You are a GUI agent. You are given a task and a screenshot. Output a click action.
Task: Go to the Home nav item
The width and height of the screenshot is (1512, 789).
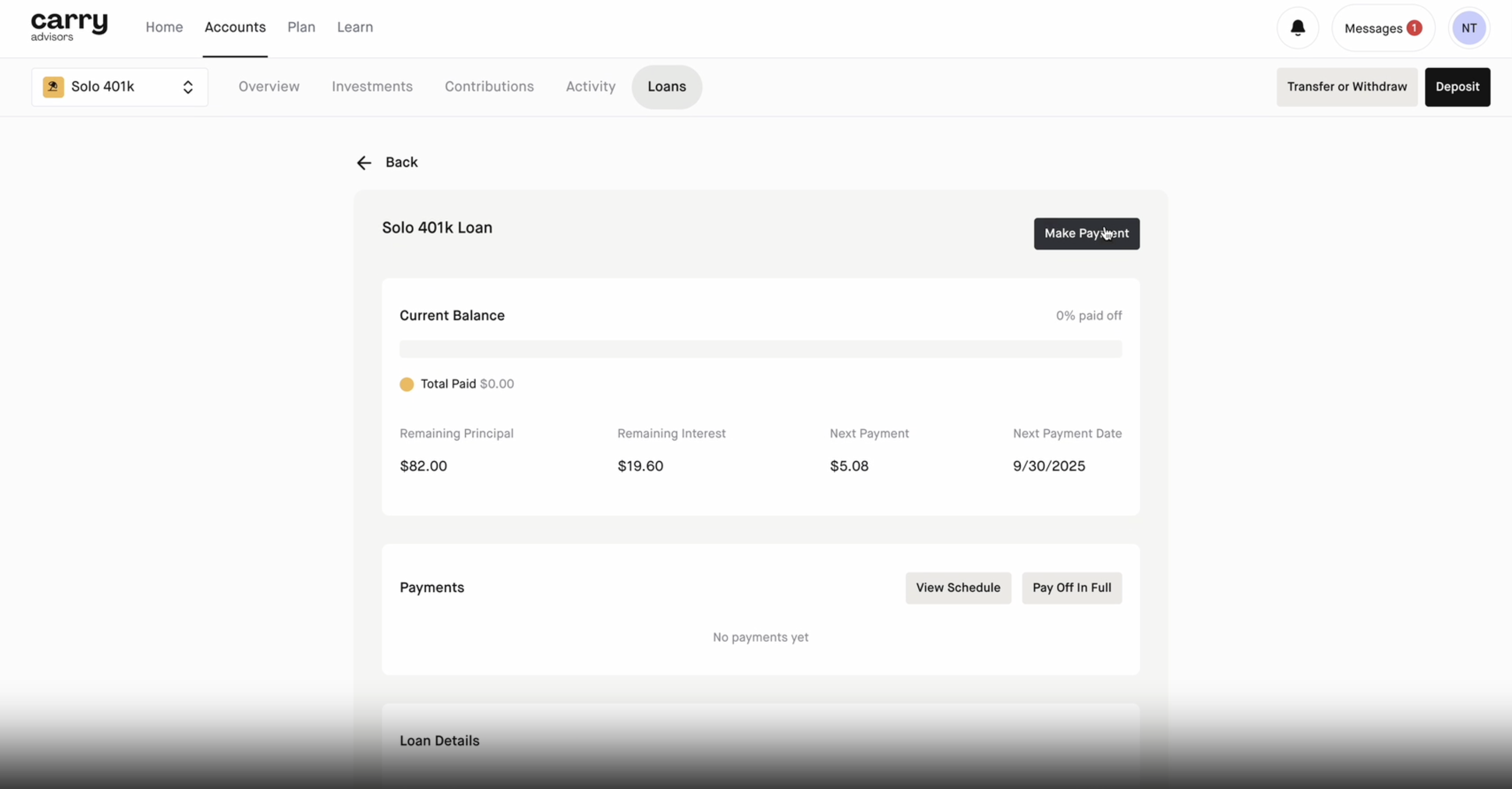[x=164, y=27]
